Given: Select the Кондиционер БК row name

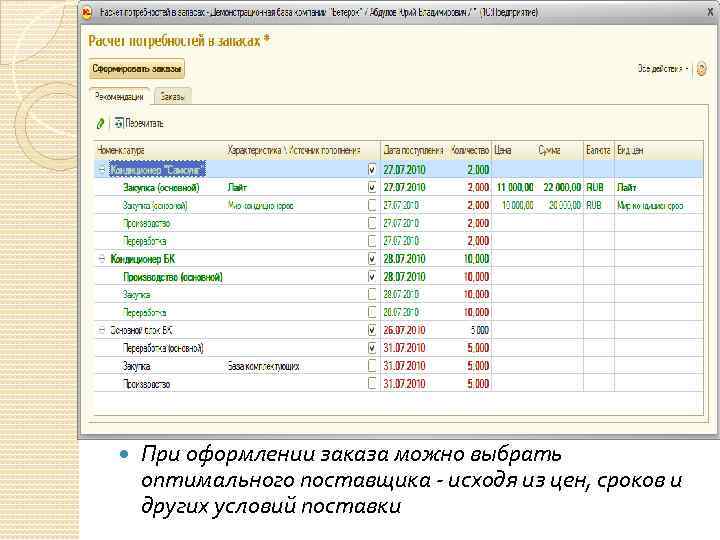Looking at the screenshot, I should coord(143,259).
